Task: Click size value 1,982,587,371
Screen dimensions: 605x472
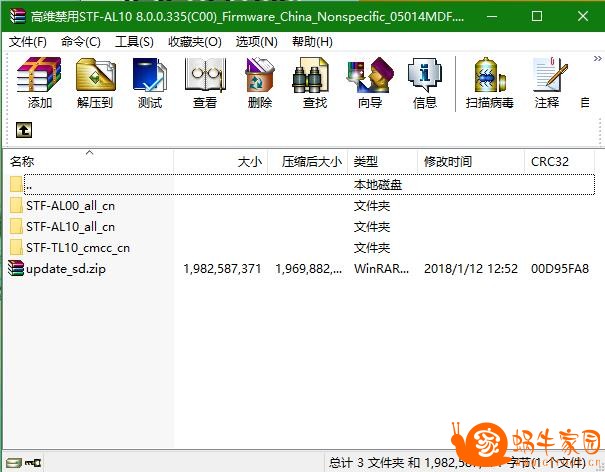Action: pyautogui.click(x=222, y=269)
